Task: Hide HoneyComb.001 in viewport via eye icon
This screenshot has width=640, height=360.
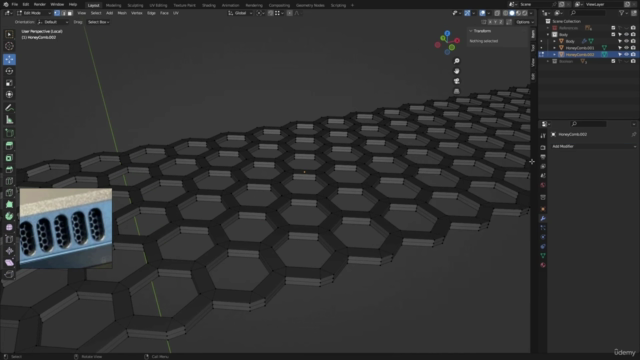Action: (x=627, y=48)
